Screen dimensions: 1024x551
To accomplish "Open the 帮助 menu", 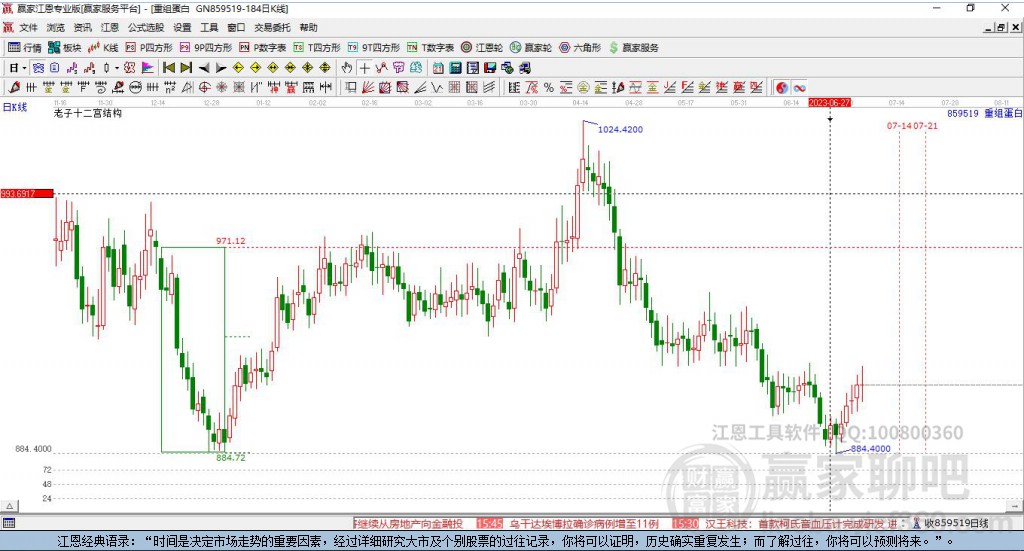I will coord(308,27).
